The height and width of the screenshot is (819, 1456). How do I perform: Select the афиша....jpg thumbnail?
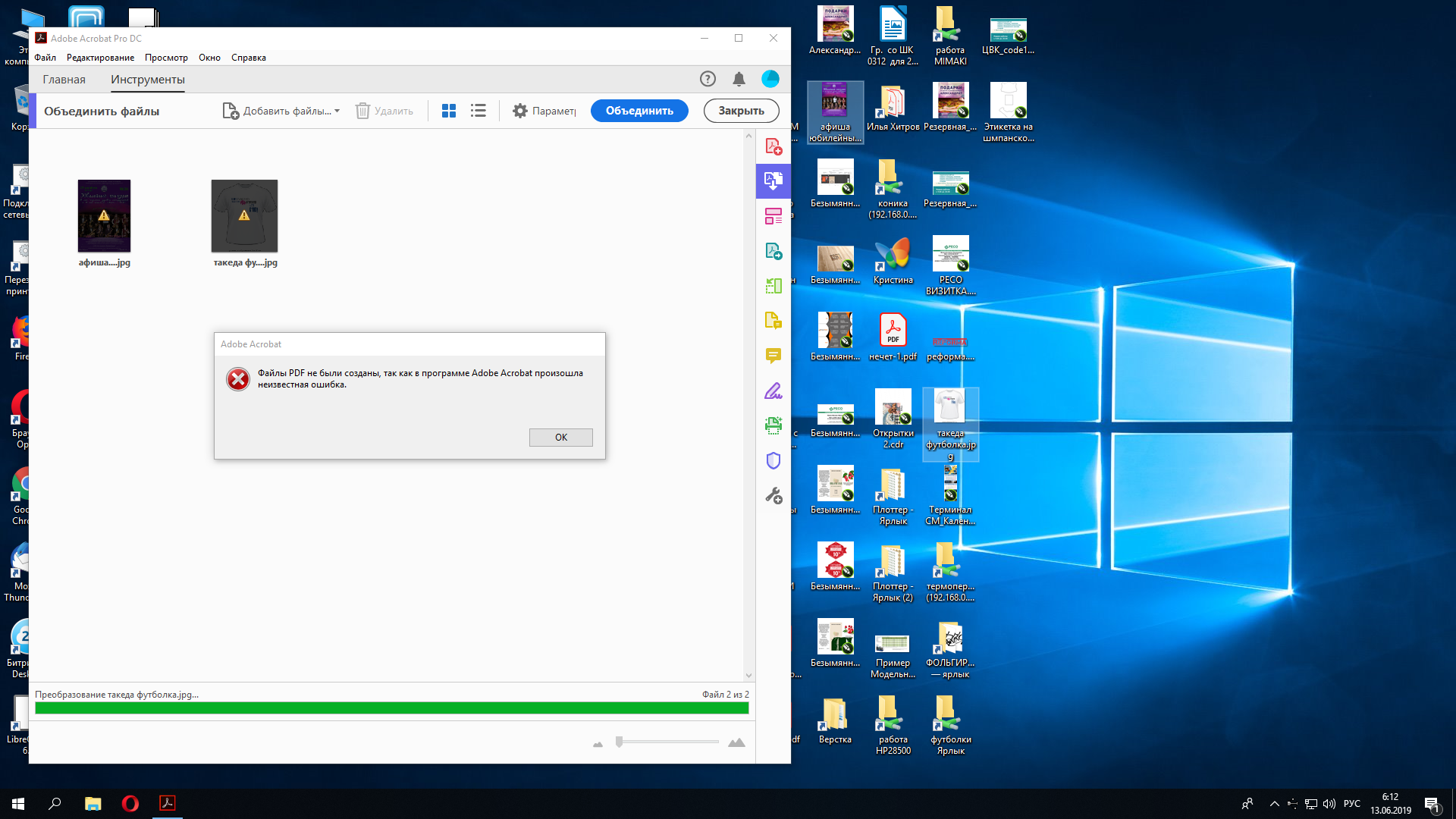click(x=104, y=216)
